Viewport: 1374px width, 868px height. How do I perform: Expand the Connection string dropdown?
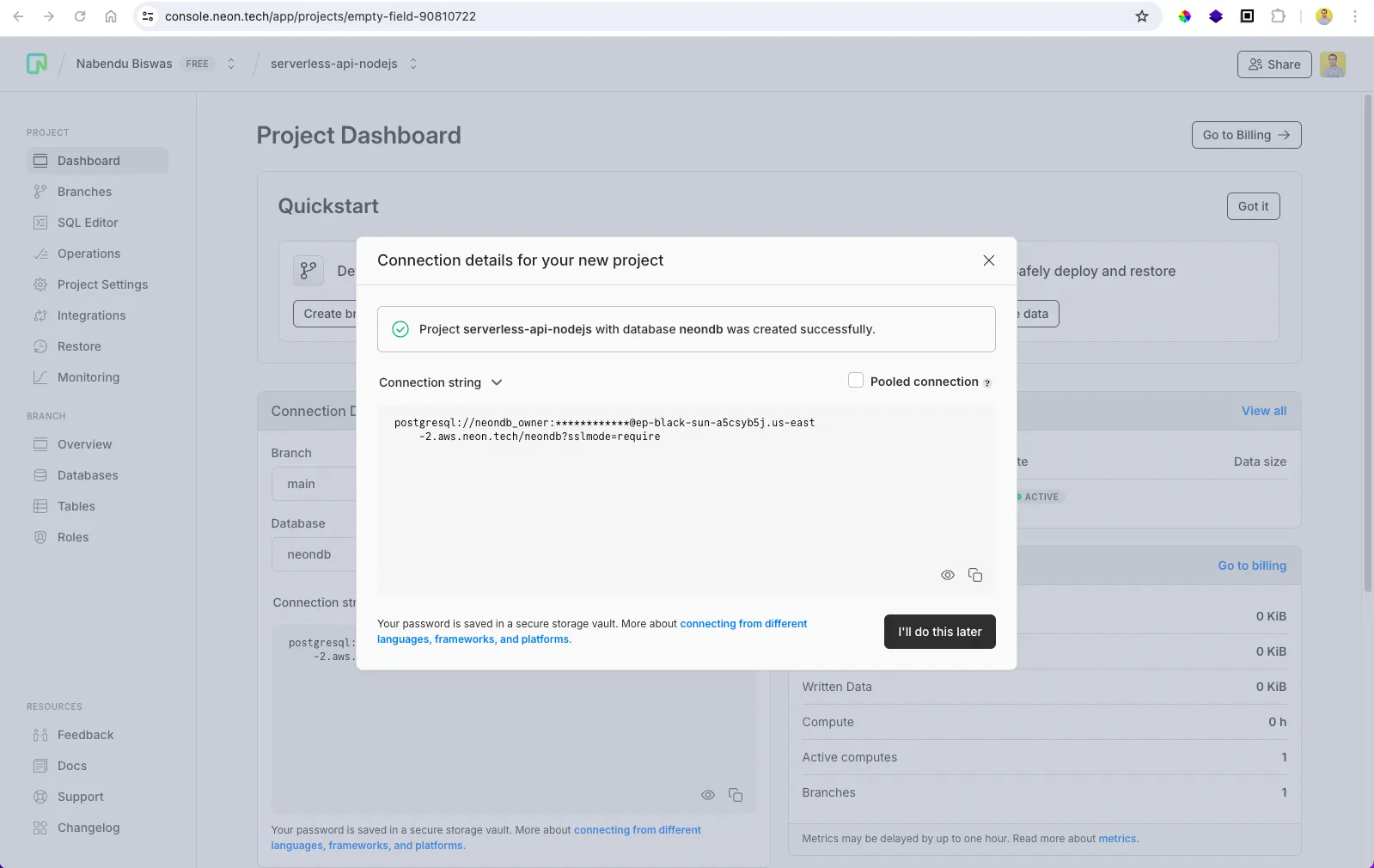tap(441, 382)
